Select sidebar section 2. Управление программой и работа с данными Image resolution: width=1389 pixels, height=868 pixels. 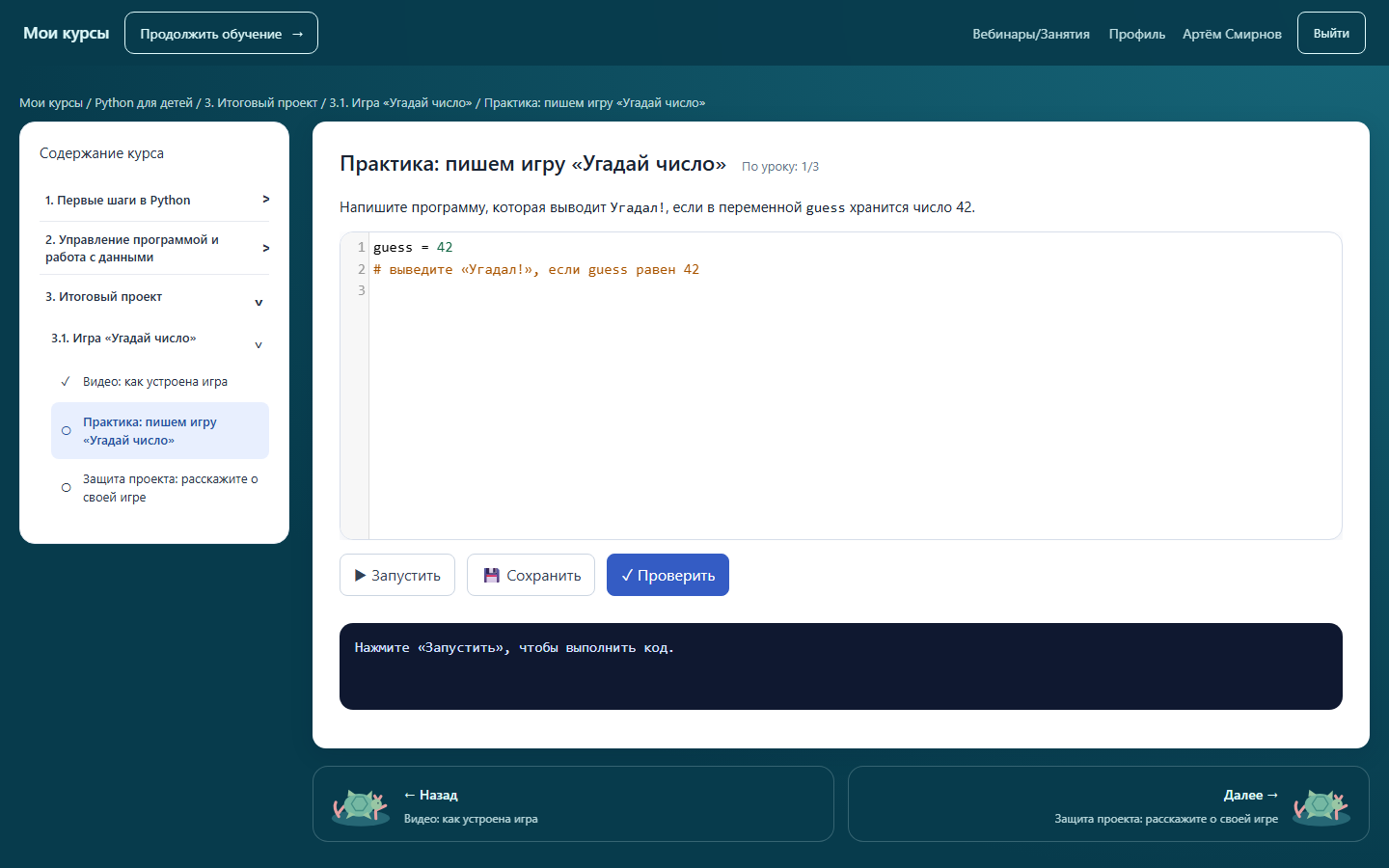[154, 248]
